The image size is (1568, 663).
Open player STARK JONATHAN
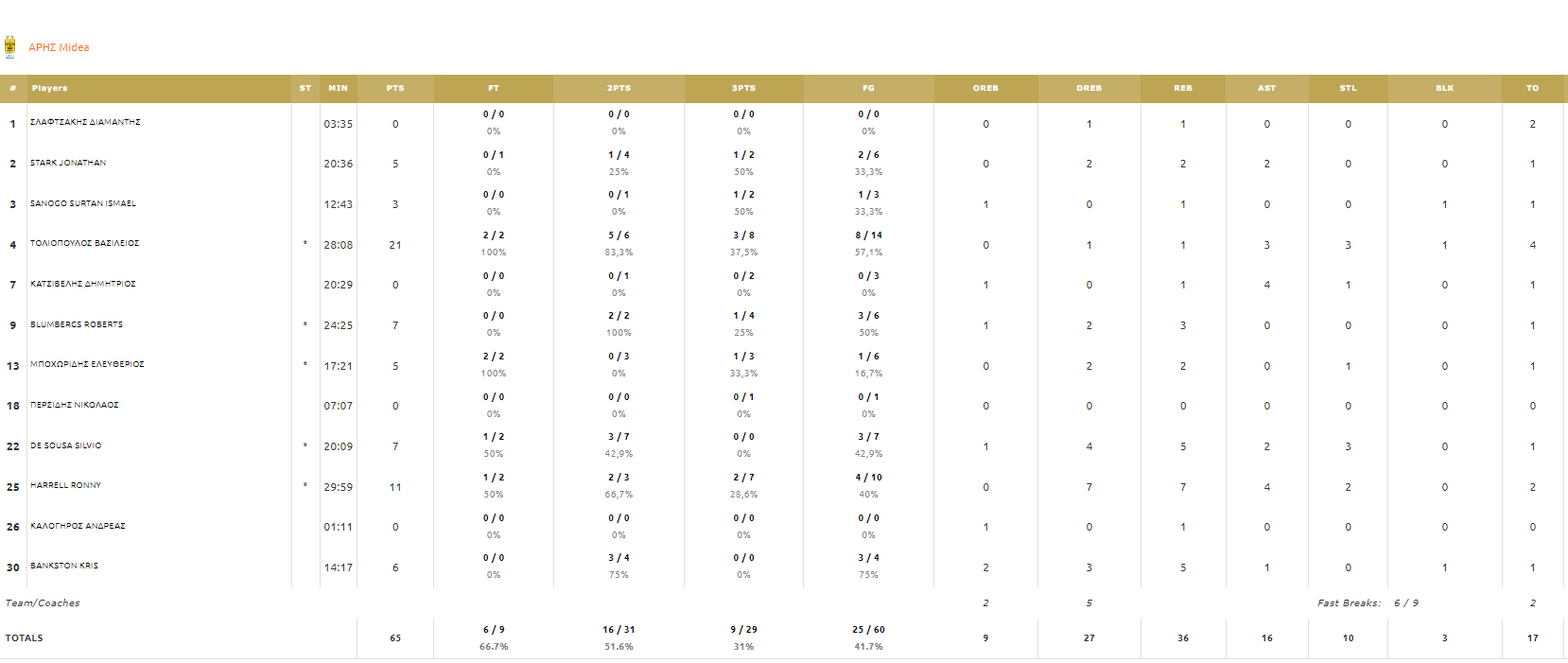coord(68,163)
